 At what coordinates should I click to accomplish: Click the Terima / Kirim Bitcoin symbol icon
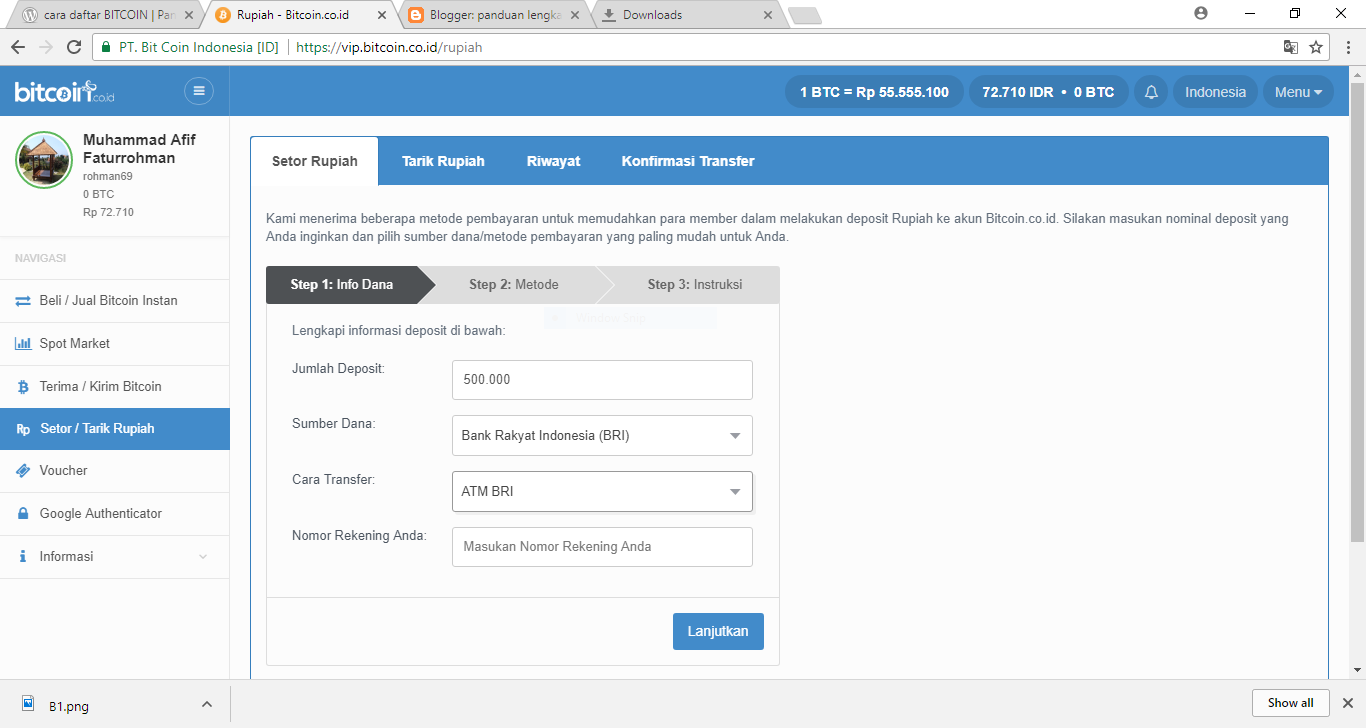tap(23, 387)
